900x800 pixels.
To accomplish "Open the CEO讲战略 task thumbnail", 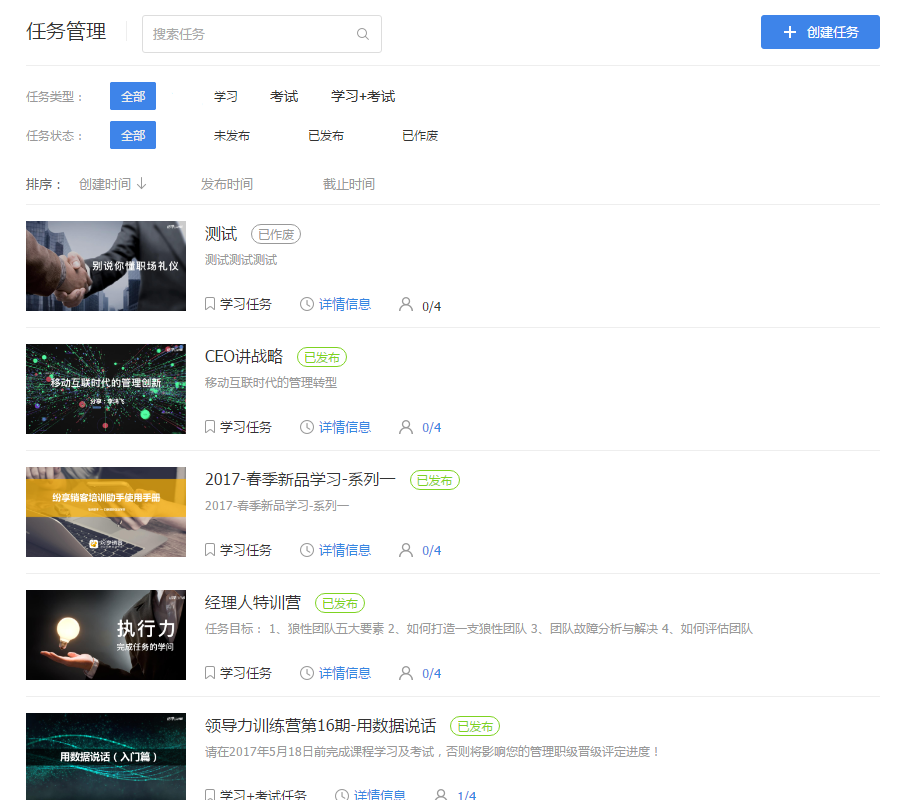I will point(106,389).
